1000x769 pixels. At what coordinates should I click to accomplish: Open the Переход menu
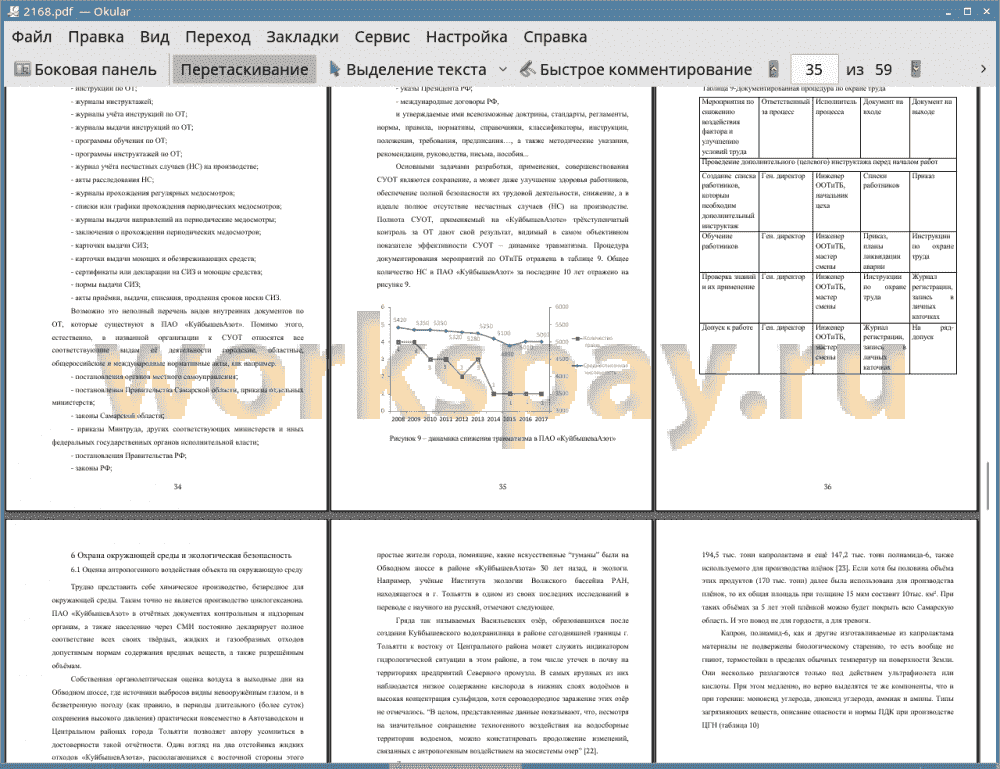click(x=217, y=37)
